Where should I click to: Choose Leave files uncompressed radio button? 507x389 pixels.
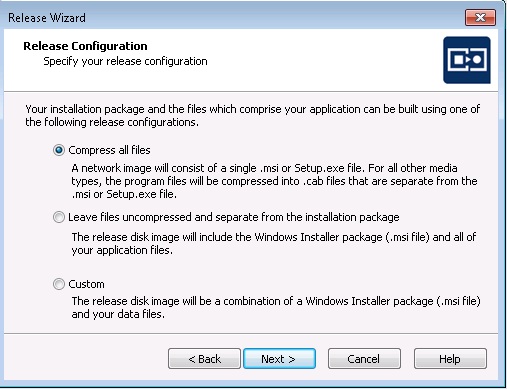pos(59,217)
